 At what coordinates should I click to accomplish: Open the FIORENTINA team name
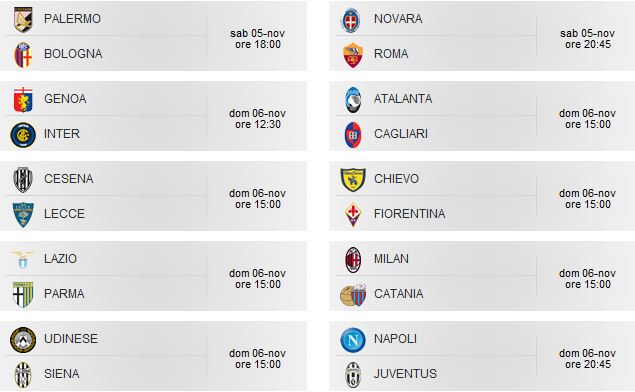(409, 213)
